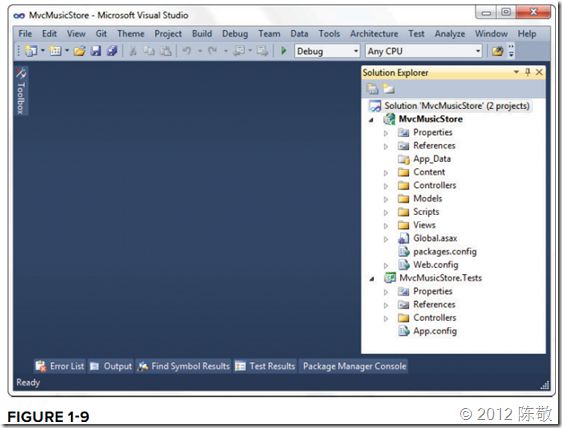Click Properties icon in Solution Explorer toolbar
This screenshot has height=428, width=562.
click(x=373, y=89)
